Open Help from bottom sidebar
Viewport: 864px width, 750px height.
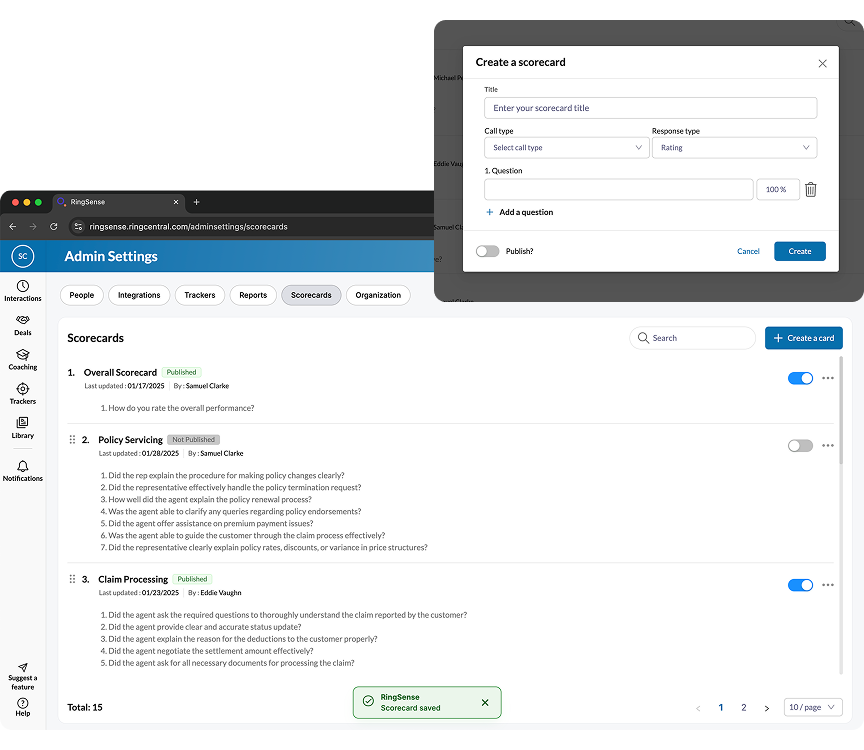pyautogui.click(x=22, y=708)
